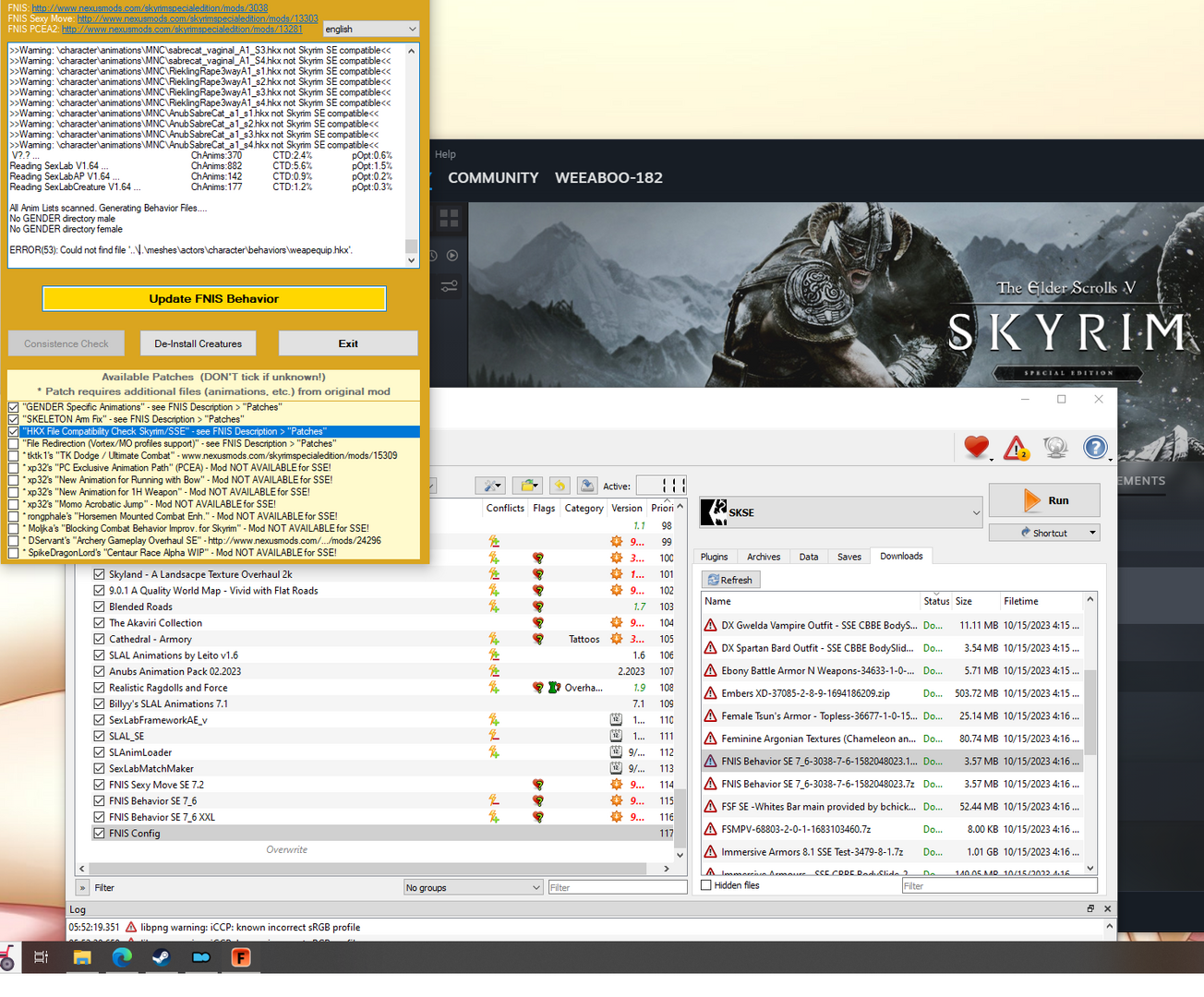Click the Steam library grid view icon
The width and height of the screenshot is (1204, 997).
tap(450, 218)
